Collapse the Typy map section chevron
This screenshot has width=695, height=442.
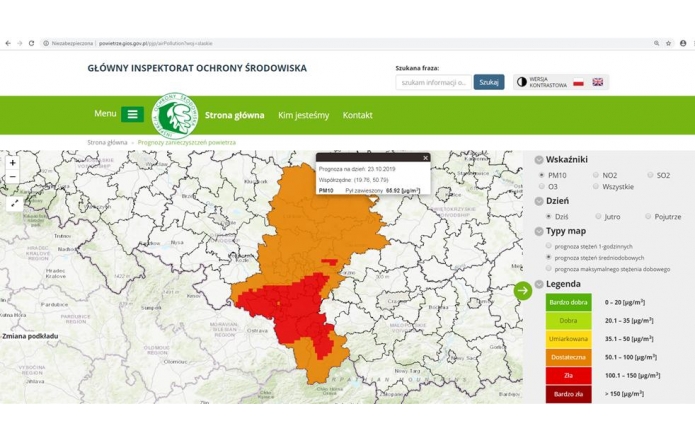tap(539, 231)
